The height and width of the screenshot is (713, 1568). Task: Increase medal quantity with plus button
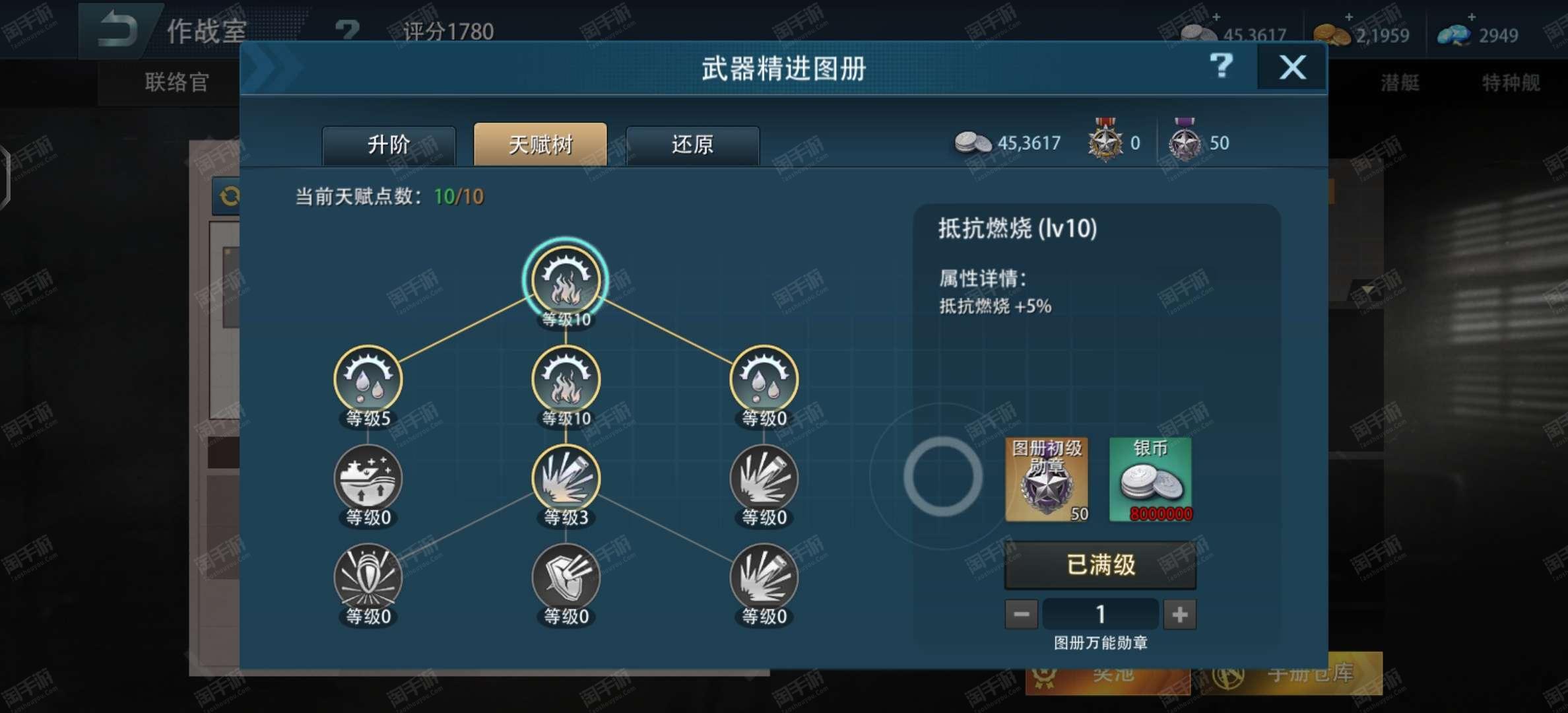(x=1180, y=615)
